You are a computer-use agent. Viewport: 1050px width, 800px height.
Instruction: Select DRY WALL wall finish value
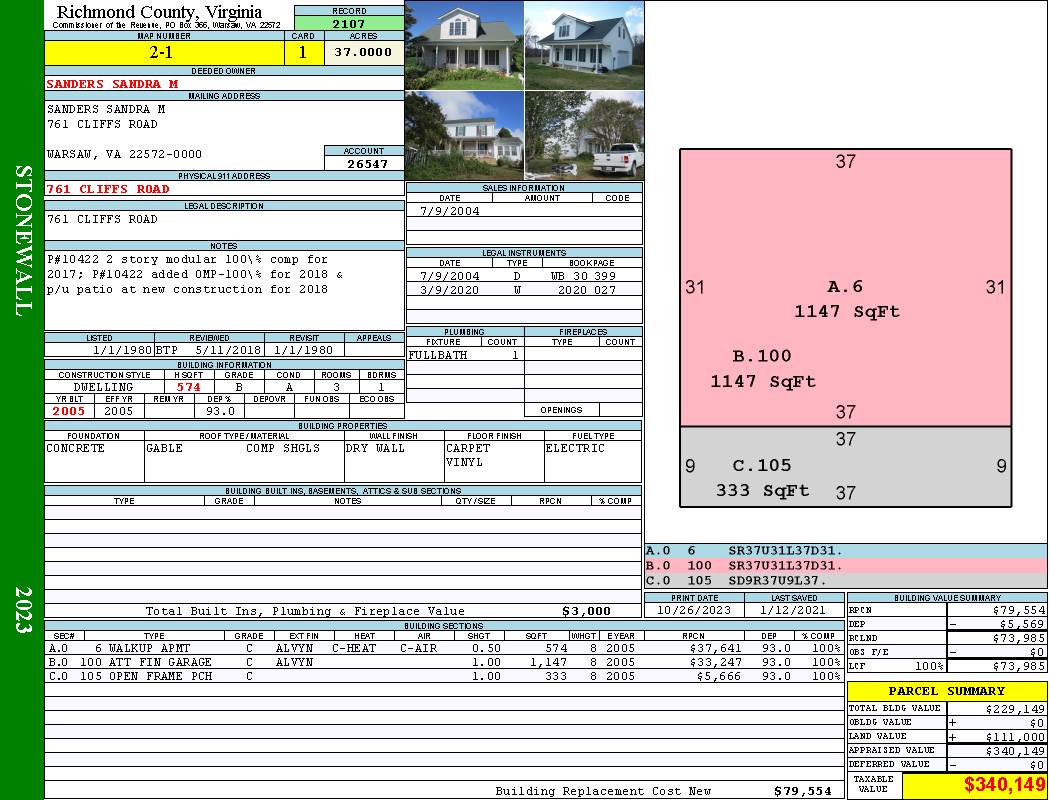375,448
